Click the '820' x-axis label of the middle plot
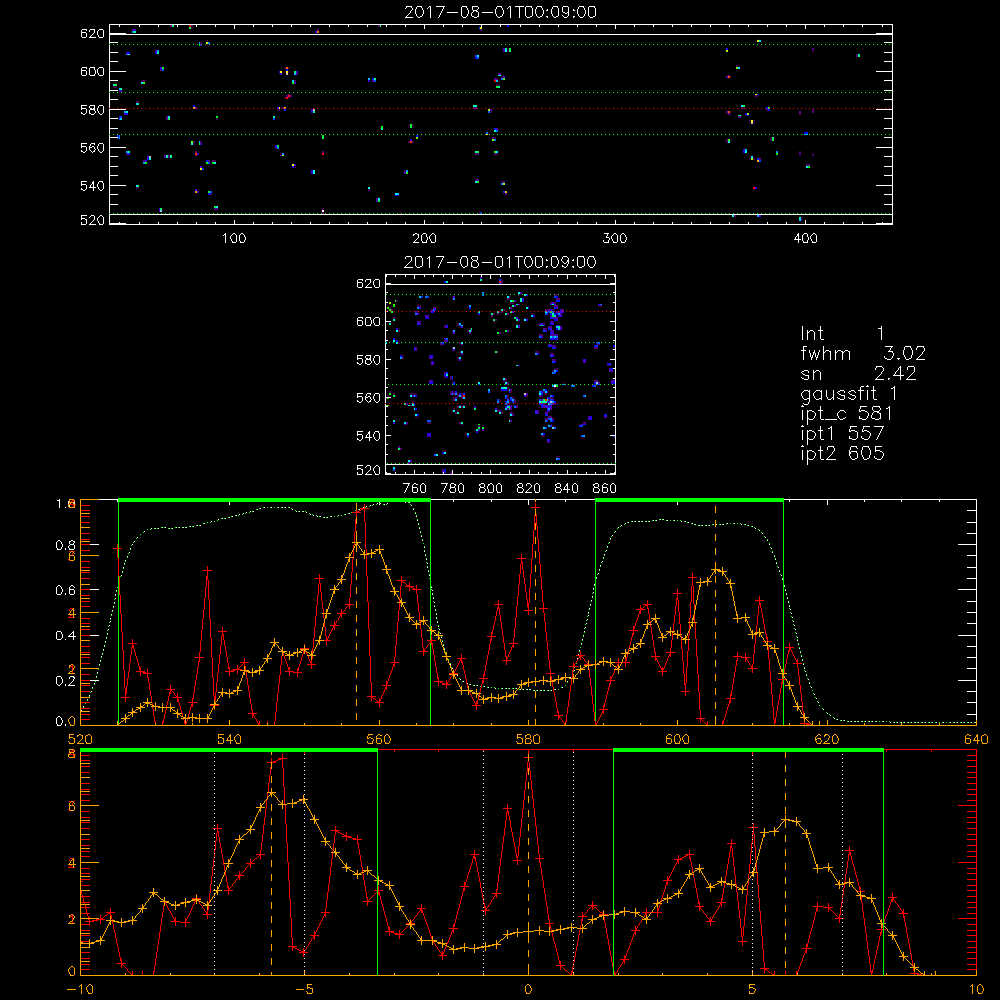The image size is (1000, 1000). 529,489
